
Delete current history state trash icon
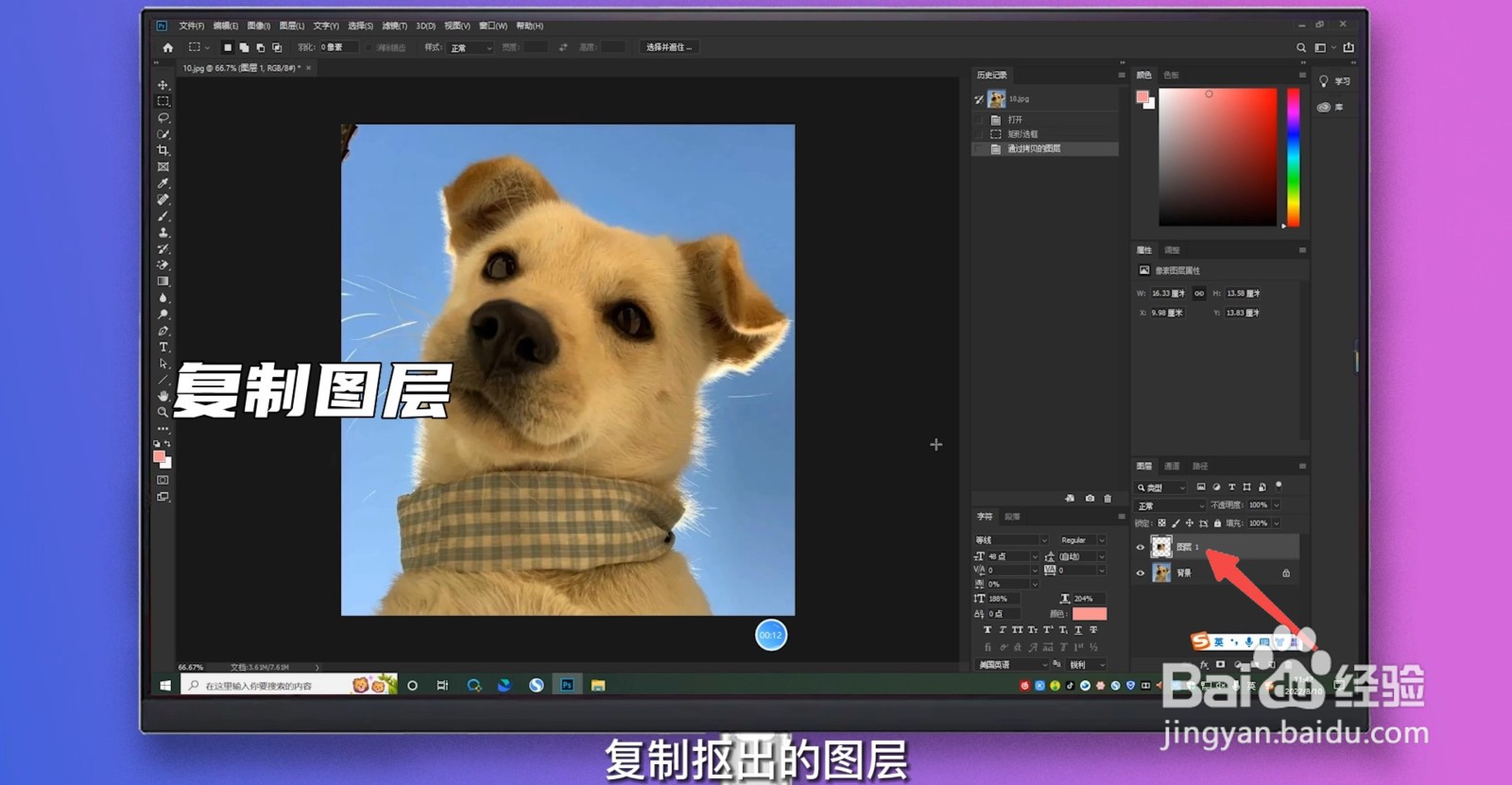[1108, 498]
